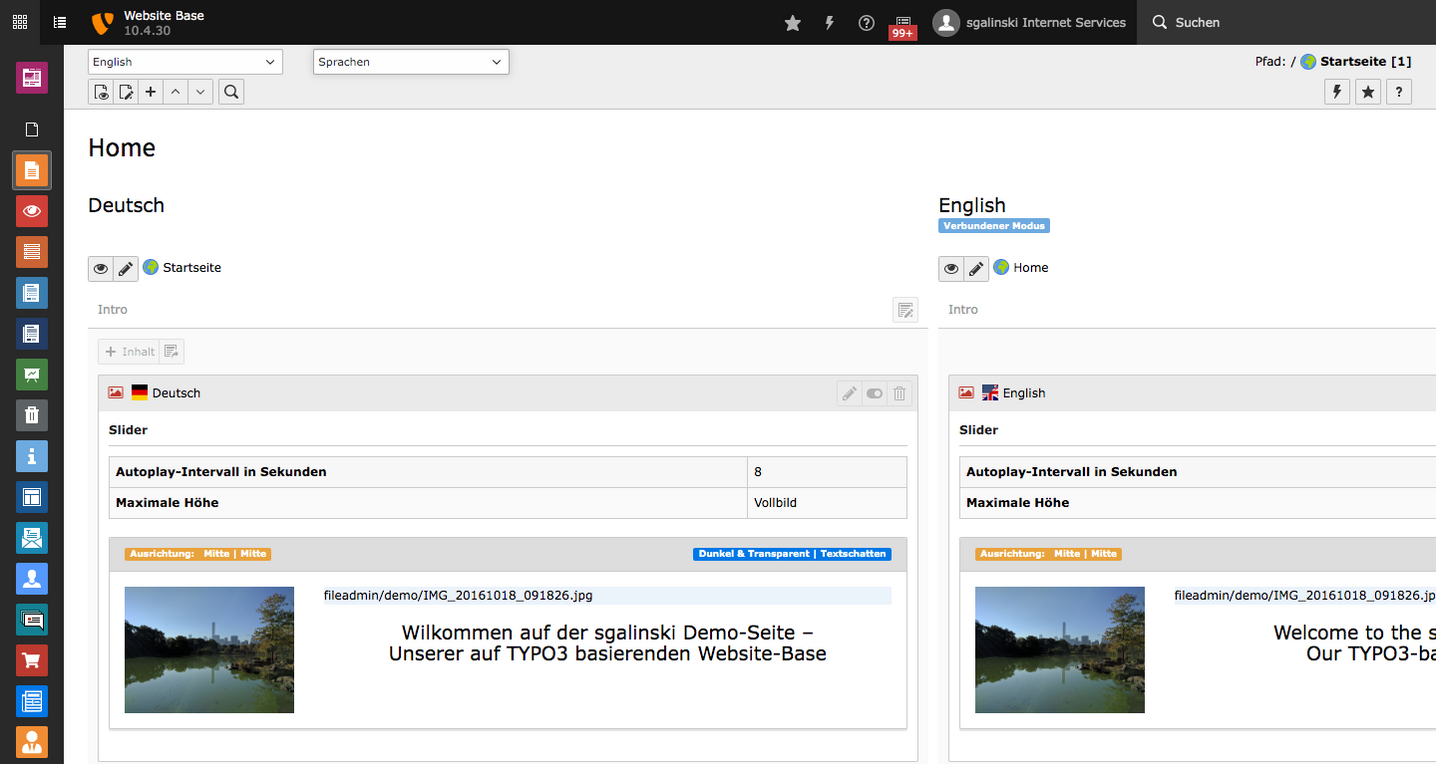The image size is (1436, 764).
Task: Open the English language selector dropdown
Action: click(185, 61)
